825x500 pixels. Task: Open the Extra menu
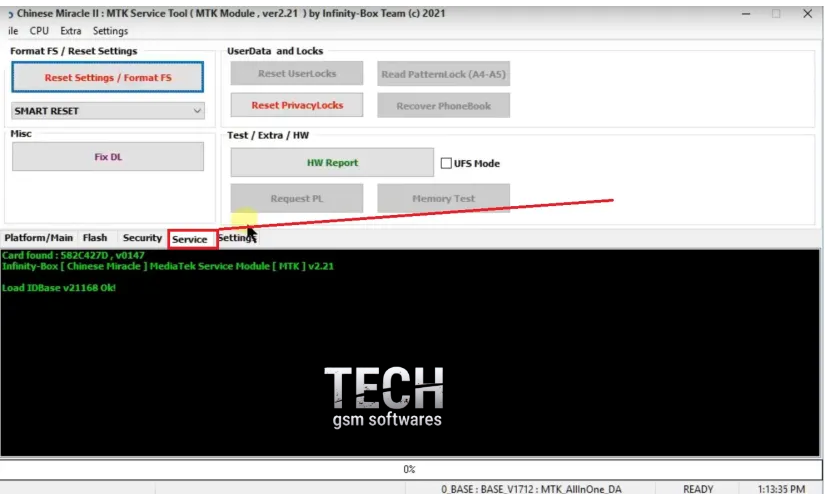click(71, 31)
